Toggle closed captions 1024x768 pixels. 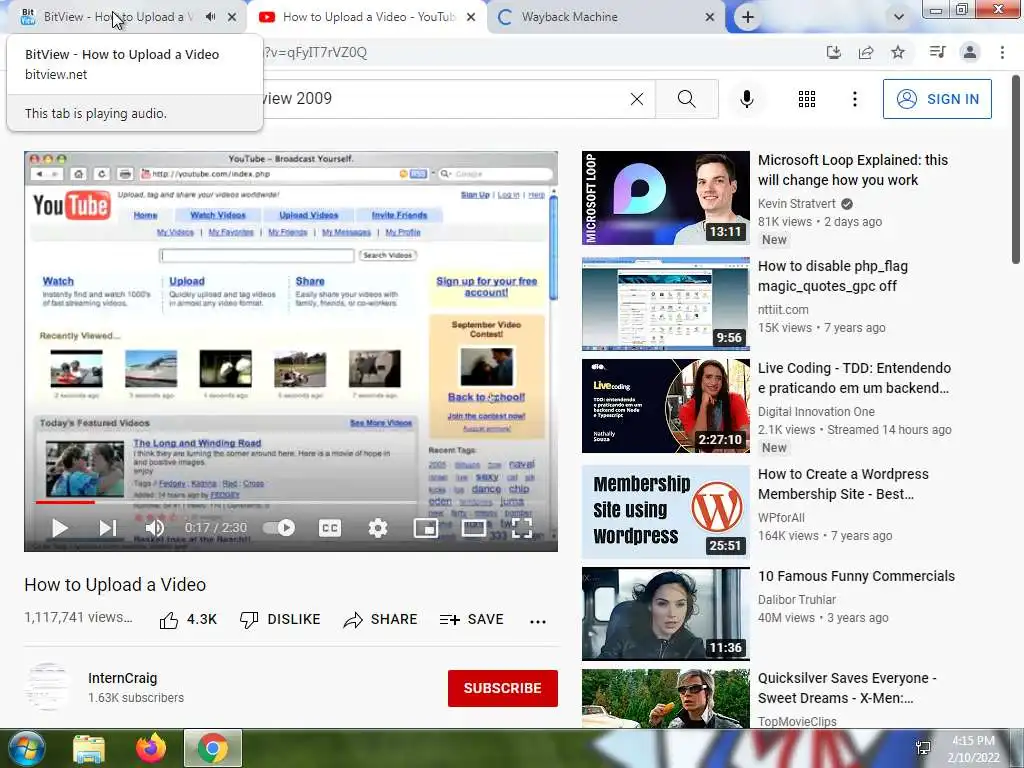(x=330, y=528)
